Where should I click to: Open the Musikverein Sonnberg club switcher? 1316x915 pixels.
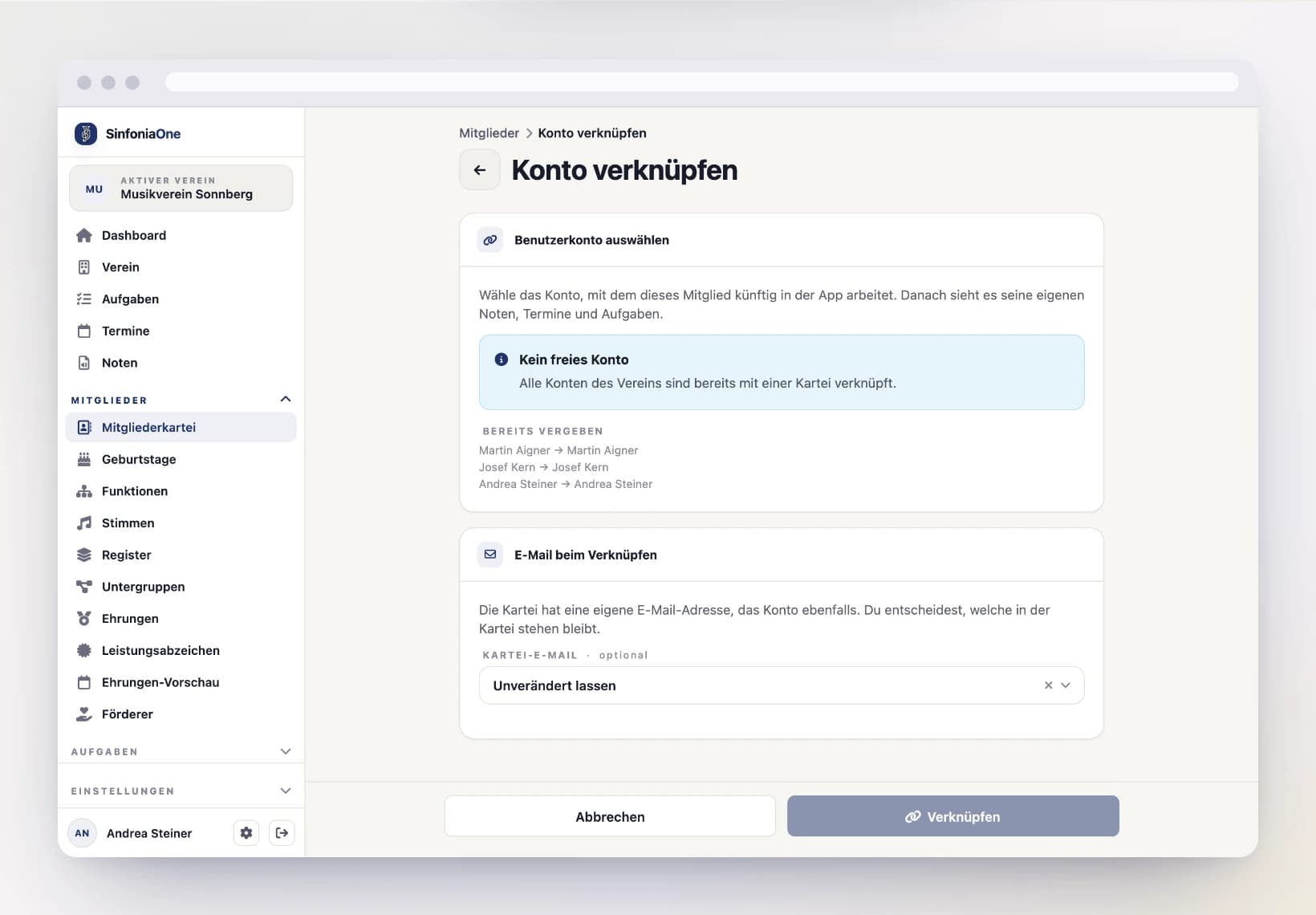181,189
